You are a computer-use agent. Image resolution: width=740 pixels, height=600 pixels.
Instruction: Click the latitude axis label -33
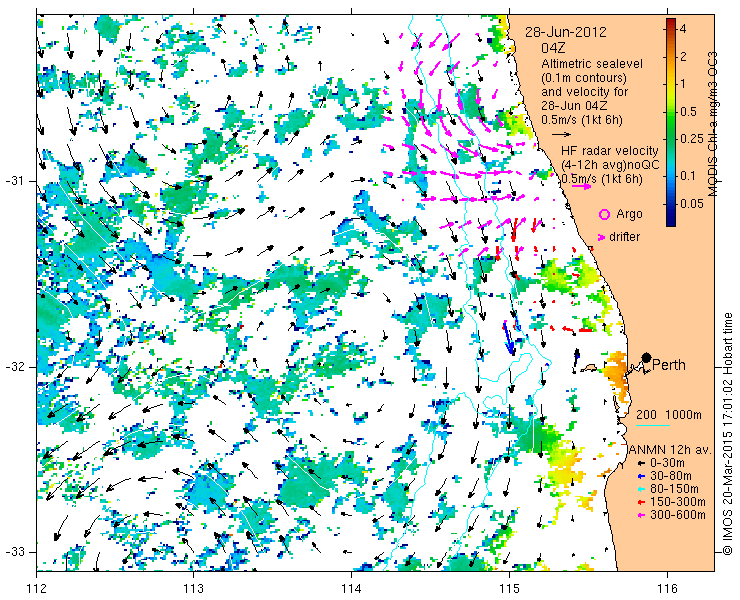click(x=15, y=551)
